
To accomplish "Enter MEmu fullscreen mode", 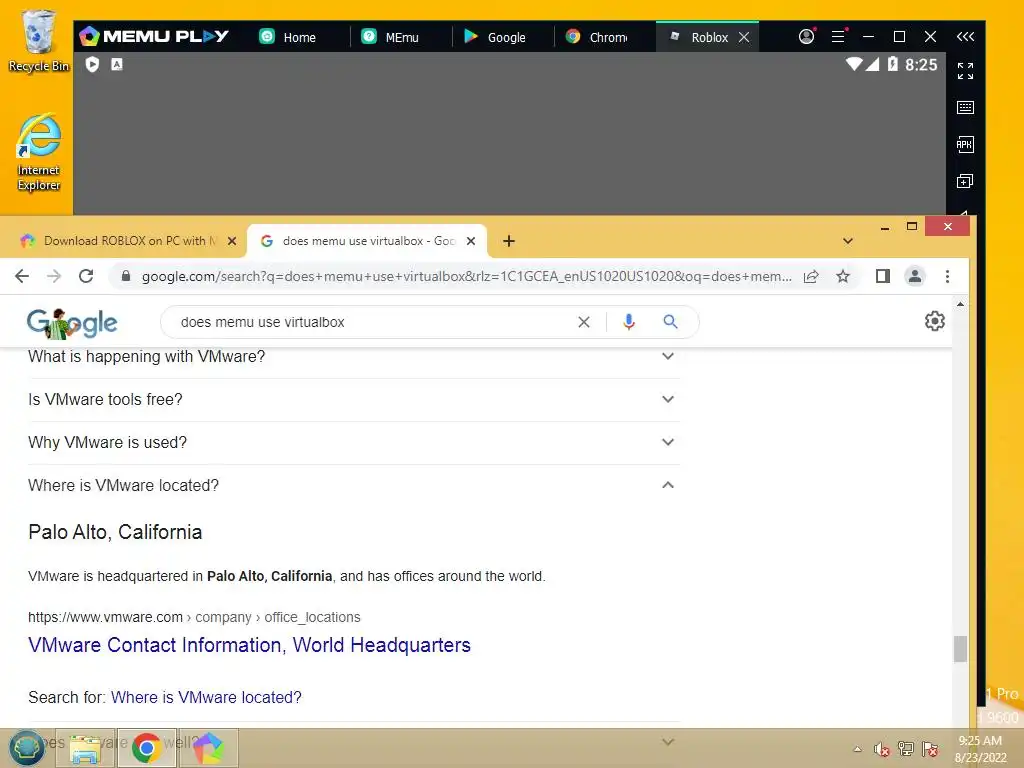I will click(x=965, y=71).
